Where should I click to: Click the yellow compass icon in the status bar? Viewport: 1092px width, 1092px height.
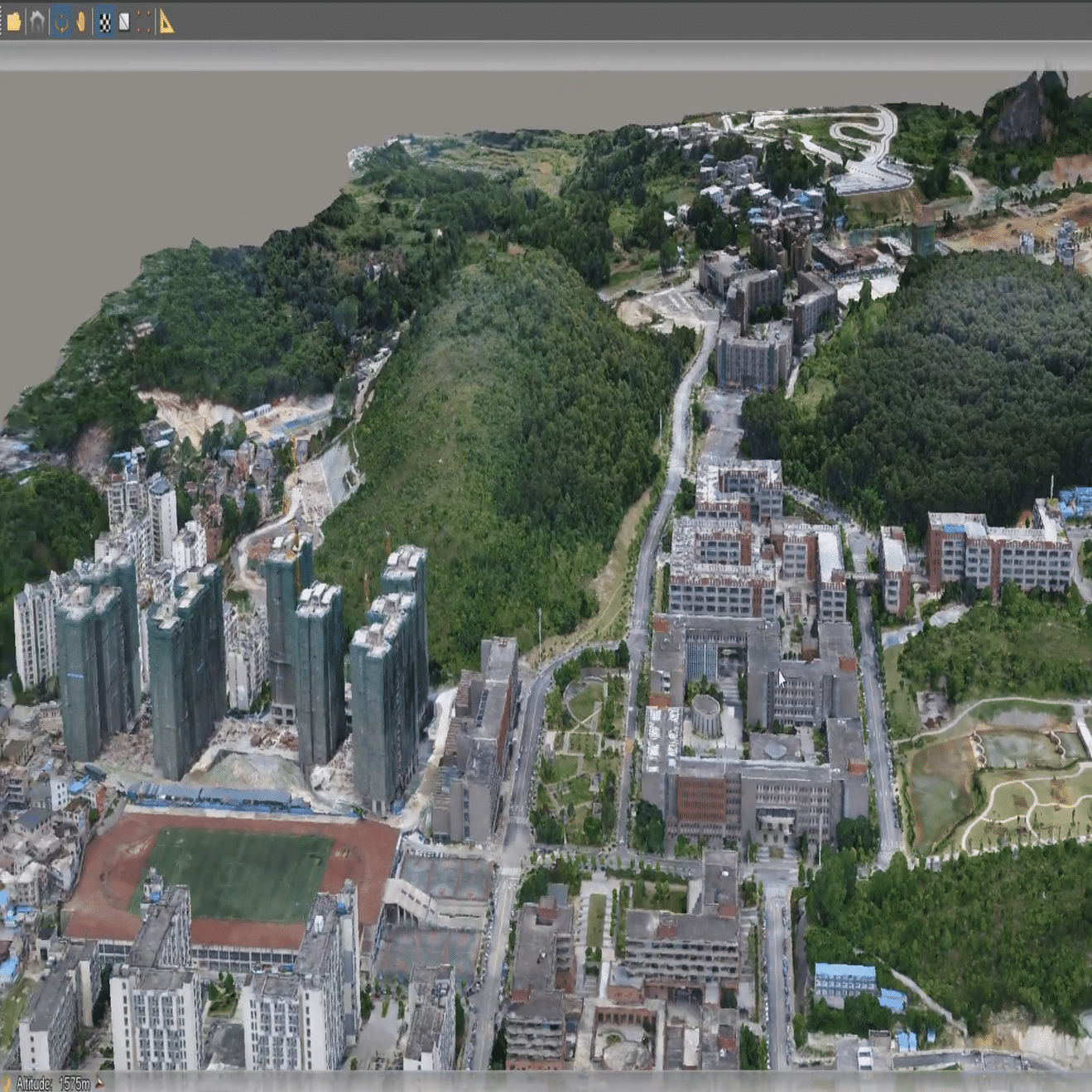click(7, 1083)
